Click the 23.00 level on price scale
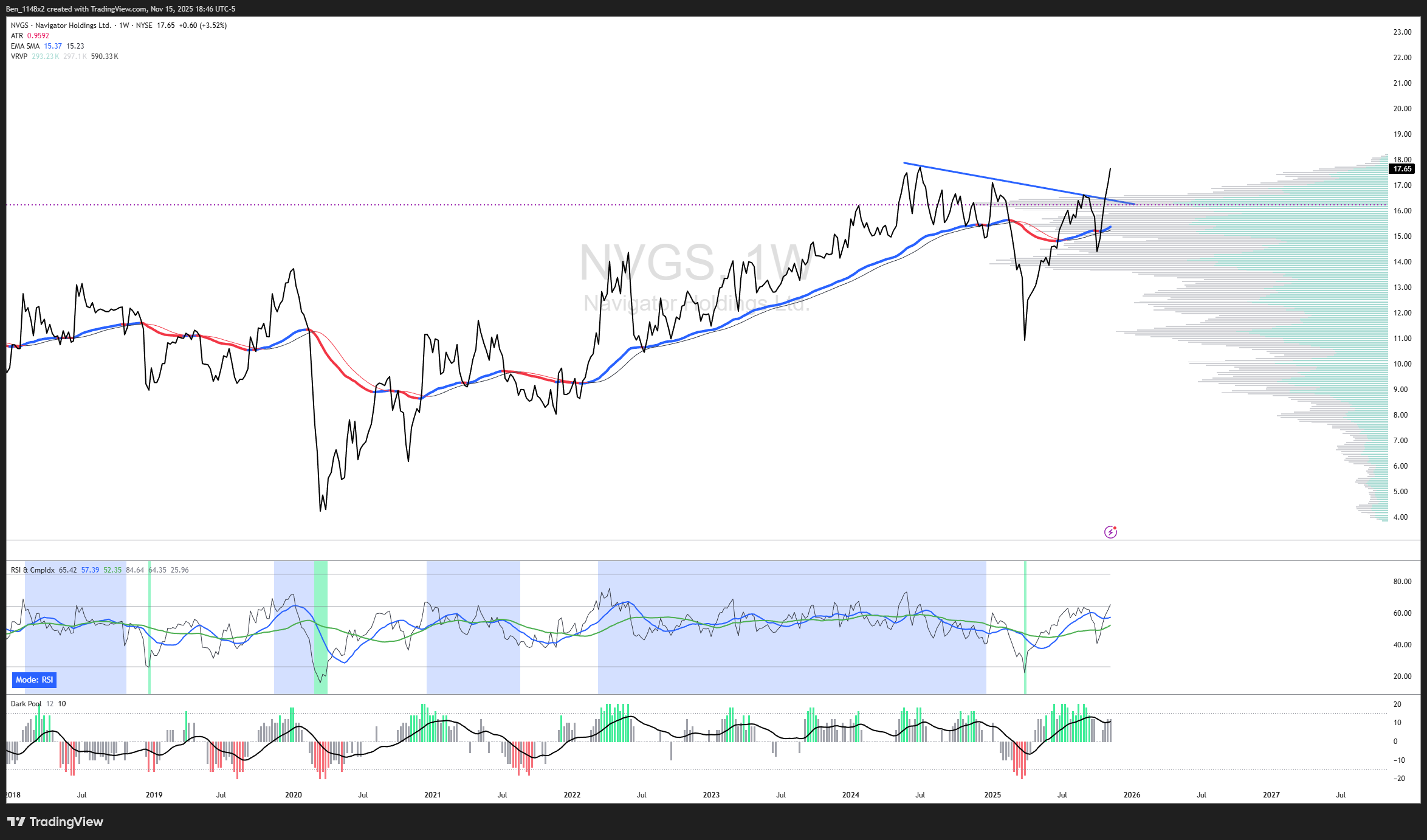1427x840 pixels. (x=1402, y=32)
